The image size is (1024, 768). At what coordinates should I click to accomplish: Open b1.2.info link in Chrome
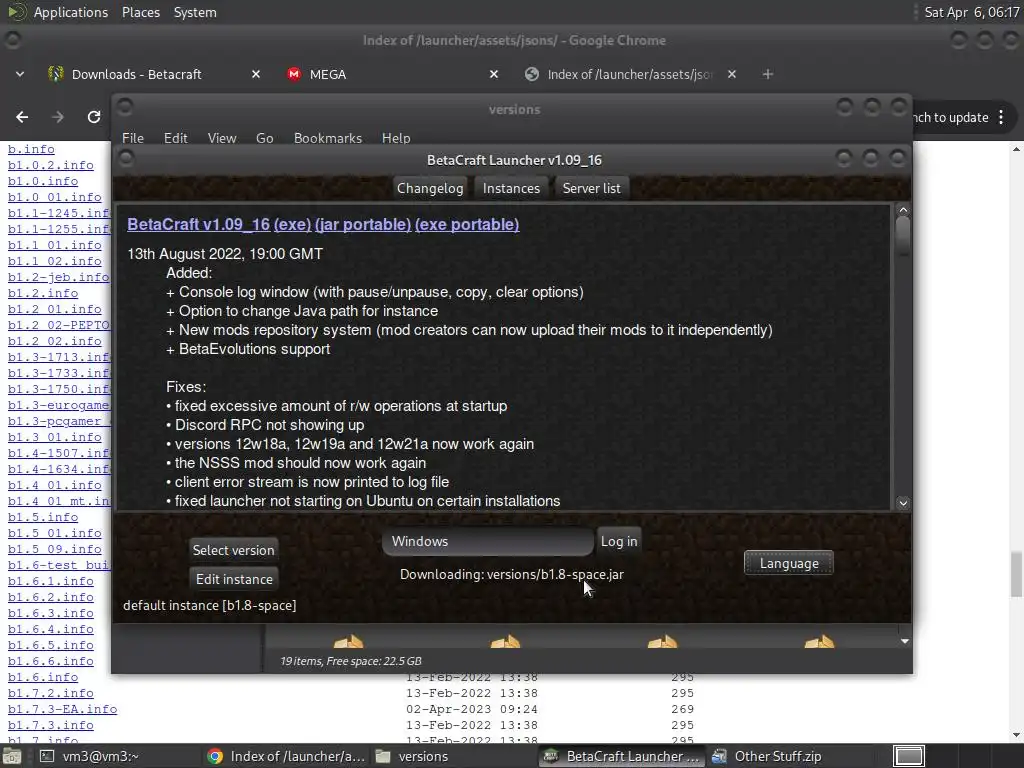[43, 293]
